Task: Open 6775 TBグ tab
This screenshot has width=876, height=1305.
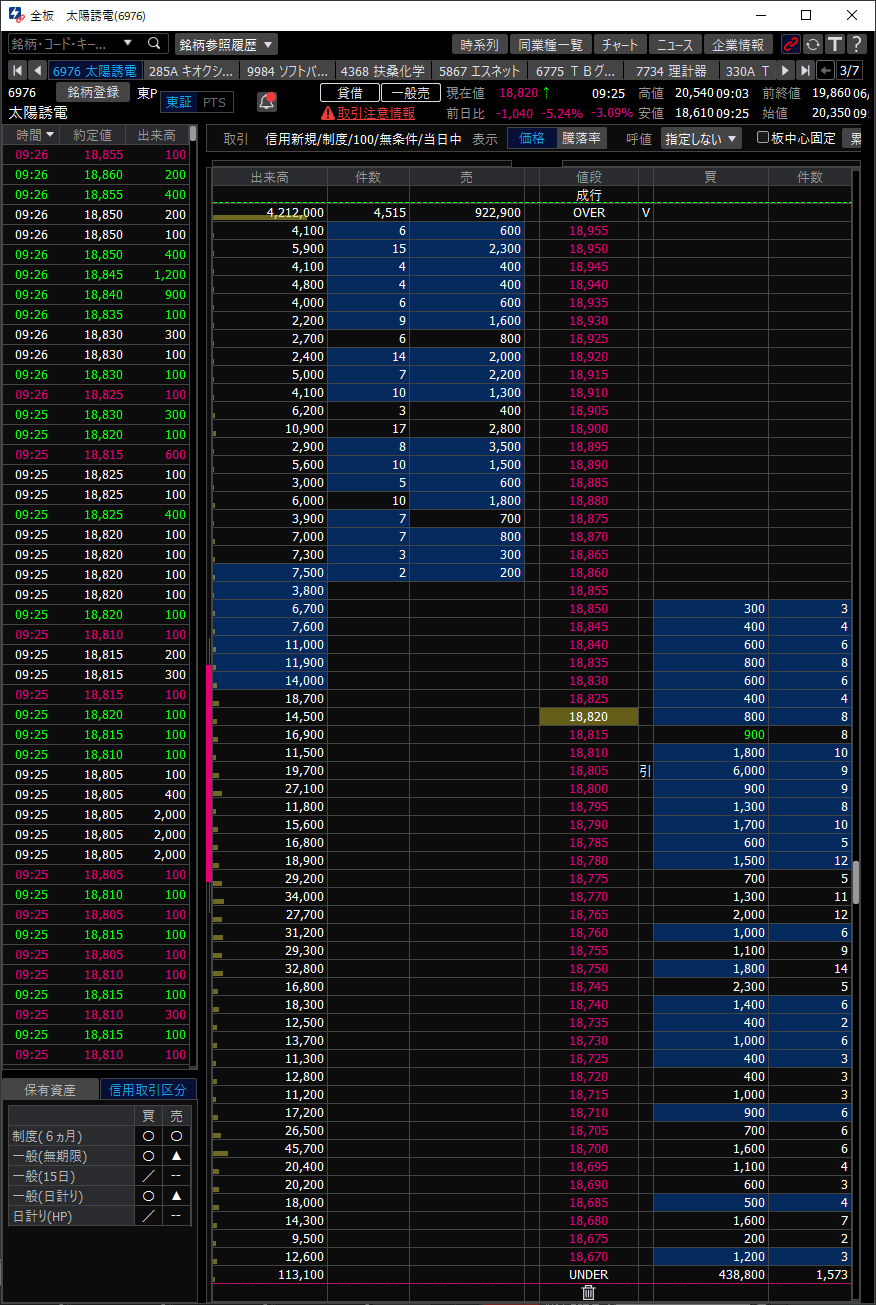Action: coord(577,71)
